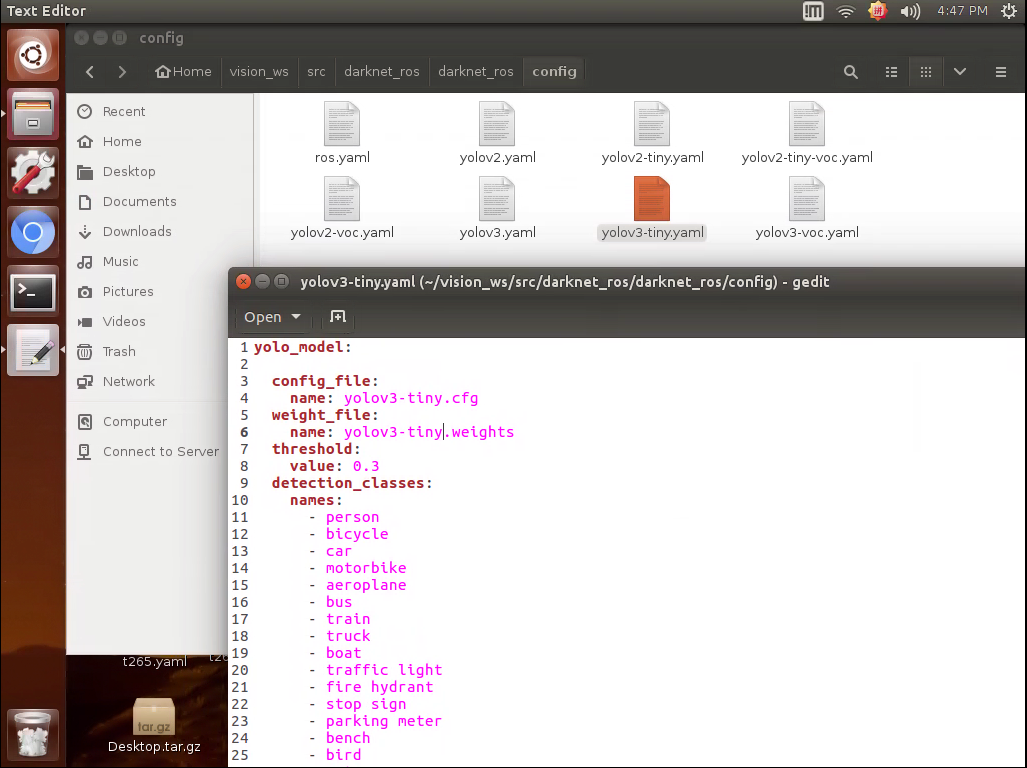Open Trash from the sidebar
Image resolution: width=1027 pixels, height=768 pixels.
click(x=119, y=352)
